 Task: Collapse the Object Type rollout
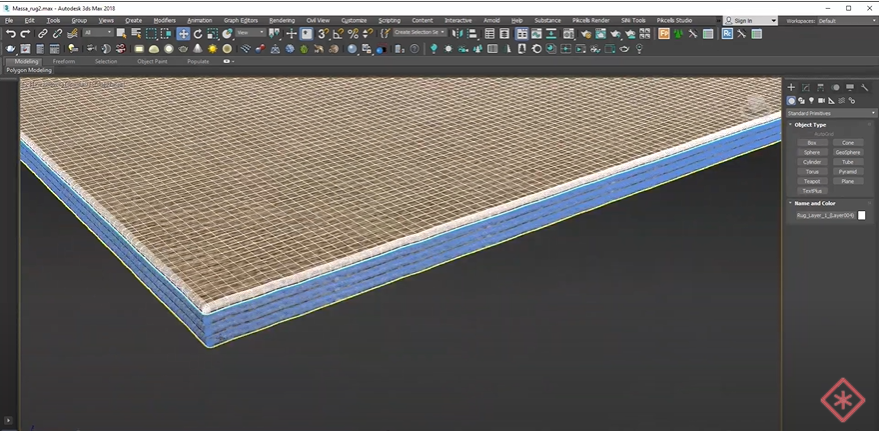coord(810,125)
